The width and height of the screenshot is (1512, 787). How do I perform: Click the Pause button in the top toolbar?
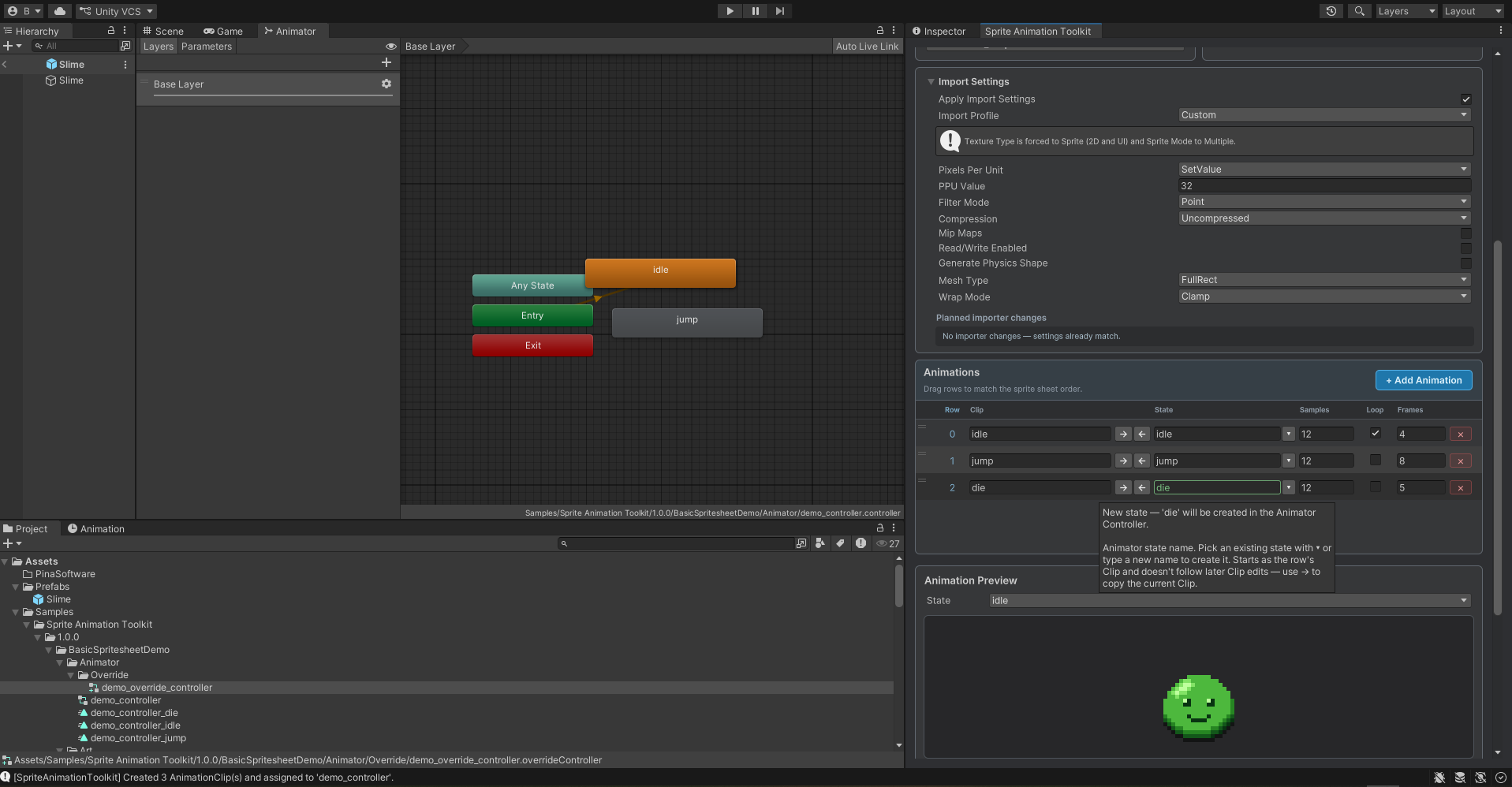point(755,11)
